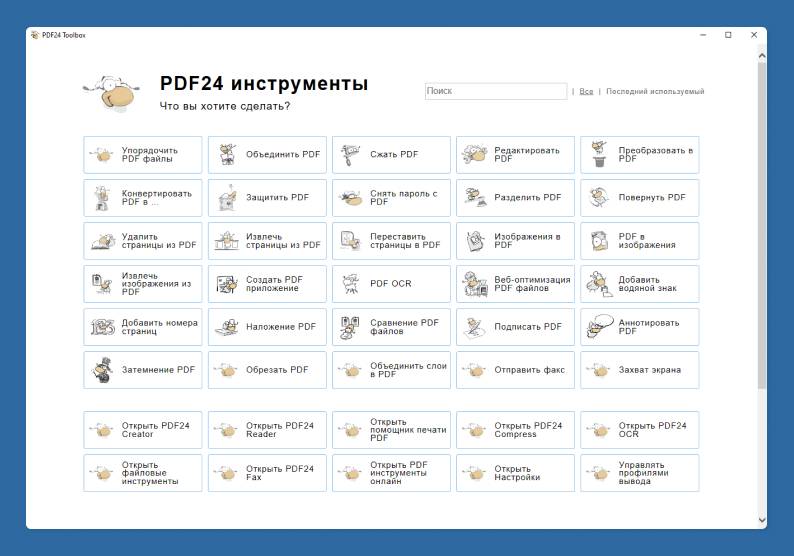
Task: Click the Подписать PDF sign icon
Action: coord(475,327)
